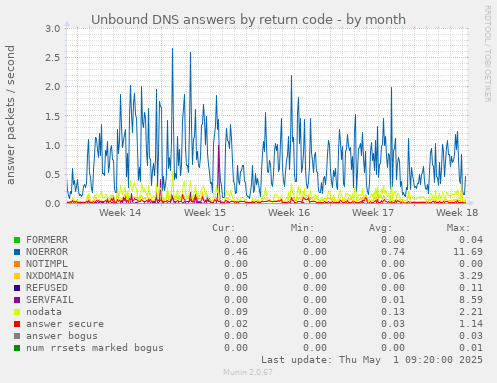Click the Munin 2.0.67 version text

point(248,372)
